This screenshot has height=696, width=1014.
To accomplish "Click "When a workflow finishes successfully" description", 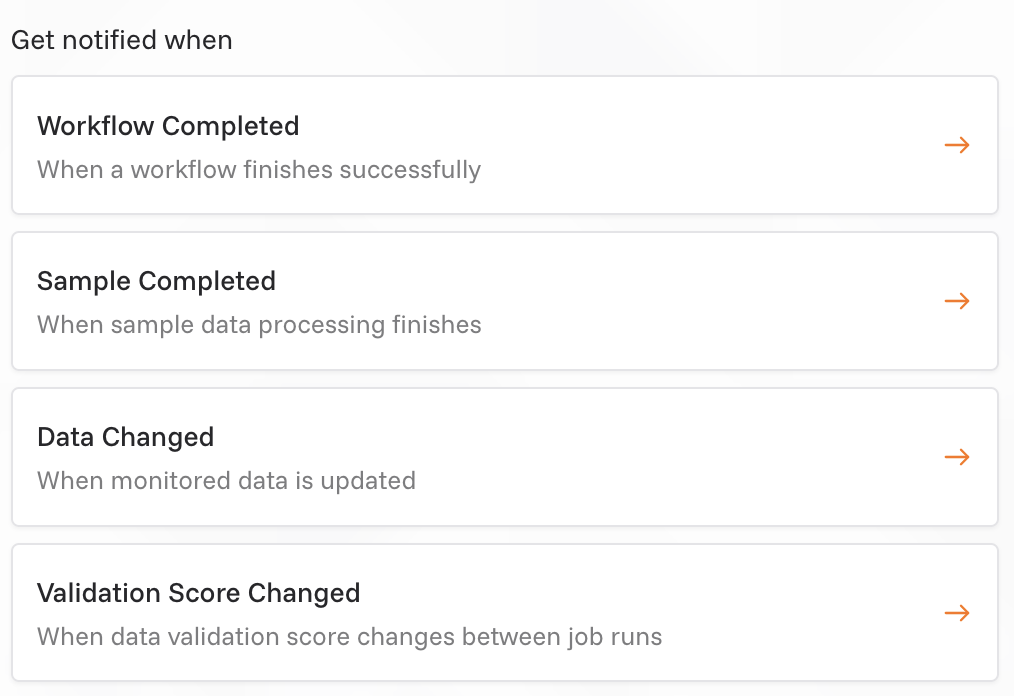I will 259,170.
